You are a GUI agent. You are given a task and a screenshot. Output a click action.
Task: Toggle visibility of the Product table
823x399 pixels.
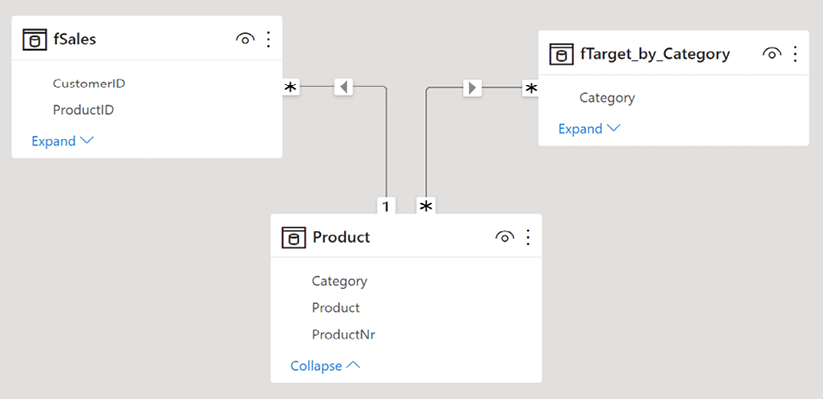point(504,237)
